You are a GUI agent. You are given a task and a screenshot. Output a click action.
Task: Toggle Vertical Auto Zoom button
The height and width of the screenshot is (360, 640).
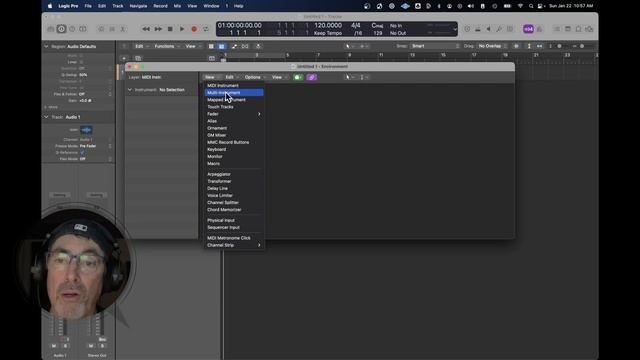pyautogui.click(x=529, y=46)
